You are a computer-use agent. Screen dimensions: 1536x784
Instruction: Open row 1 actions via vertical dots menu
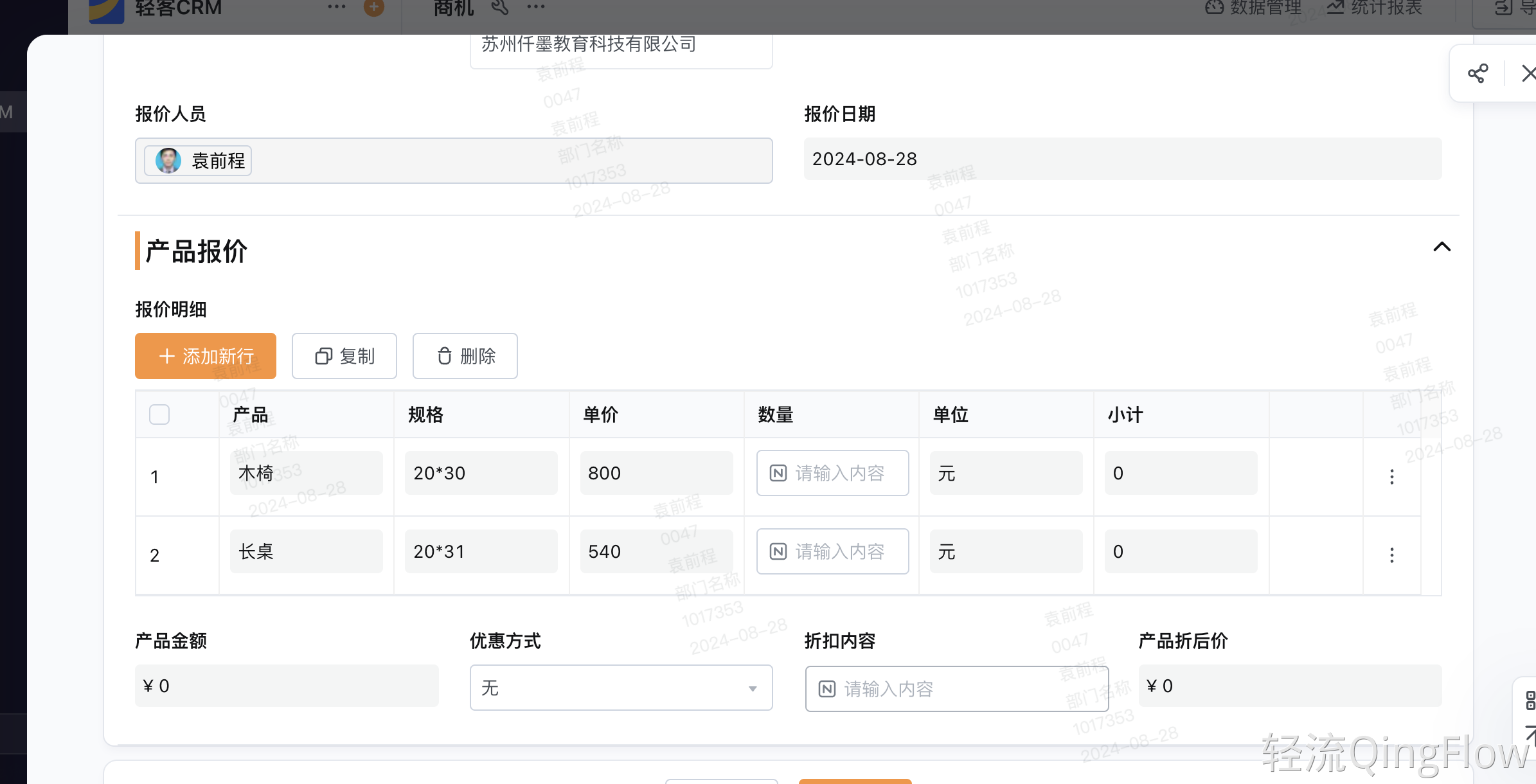[x=1391, y=477]
